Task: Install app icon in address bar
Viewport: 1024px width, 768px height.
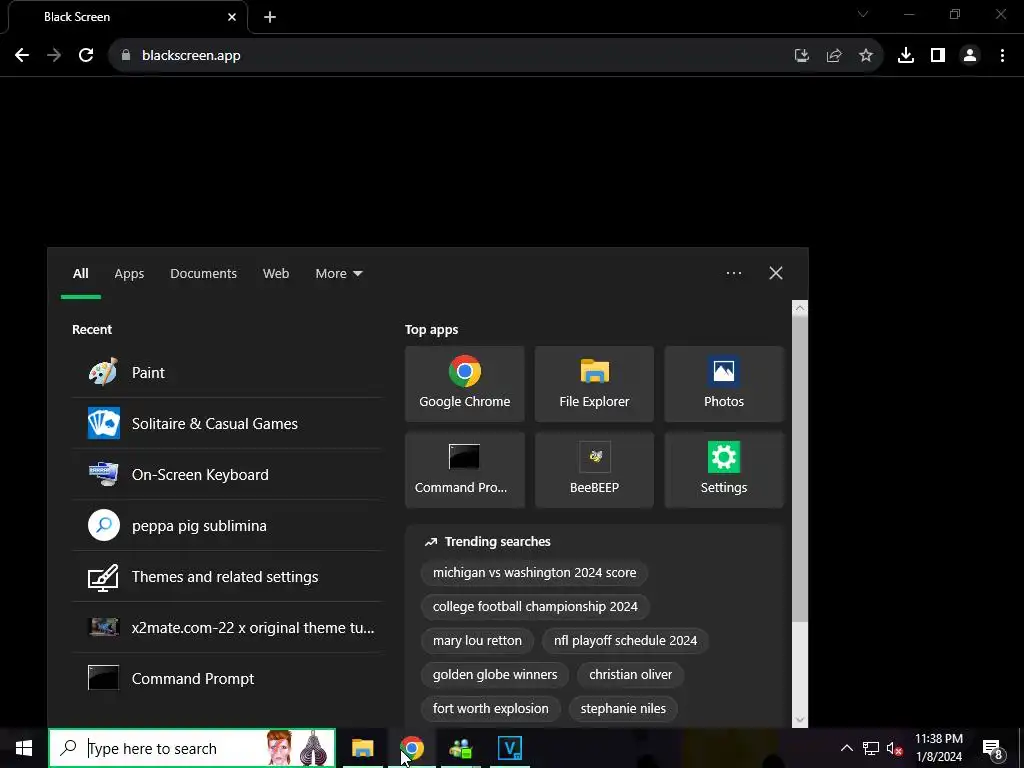Action: 802,56
